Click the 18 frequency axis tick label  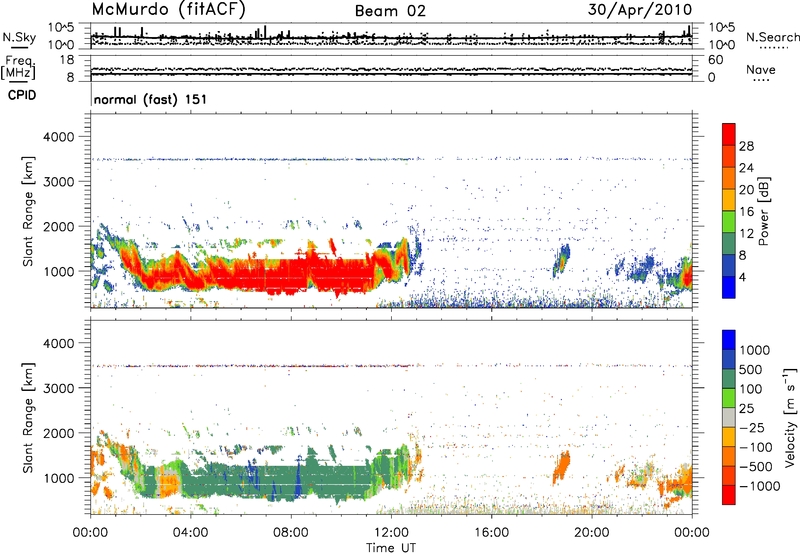68,60
